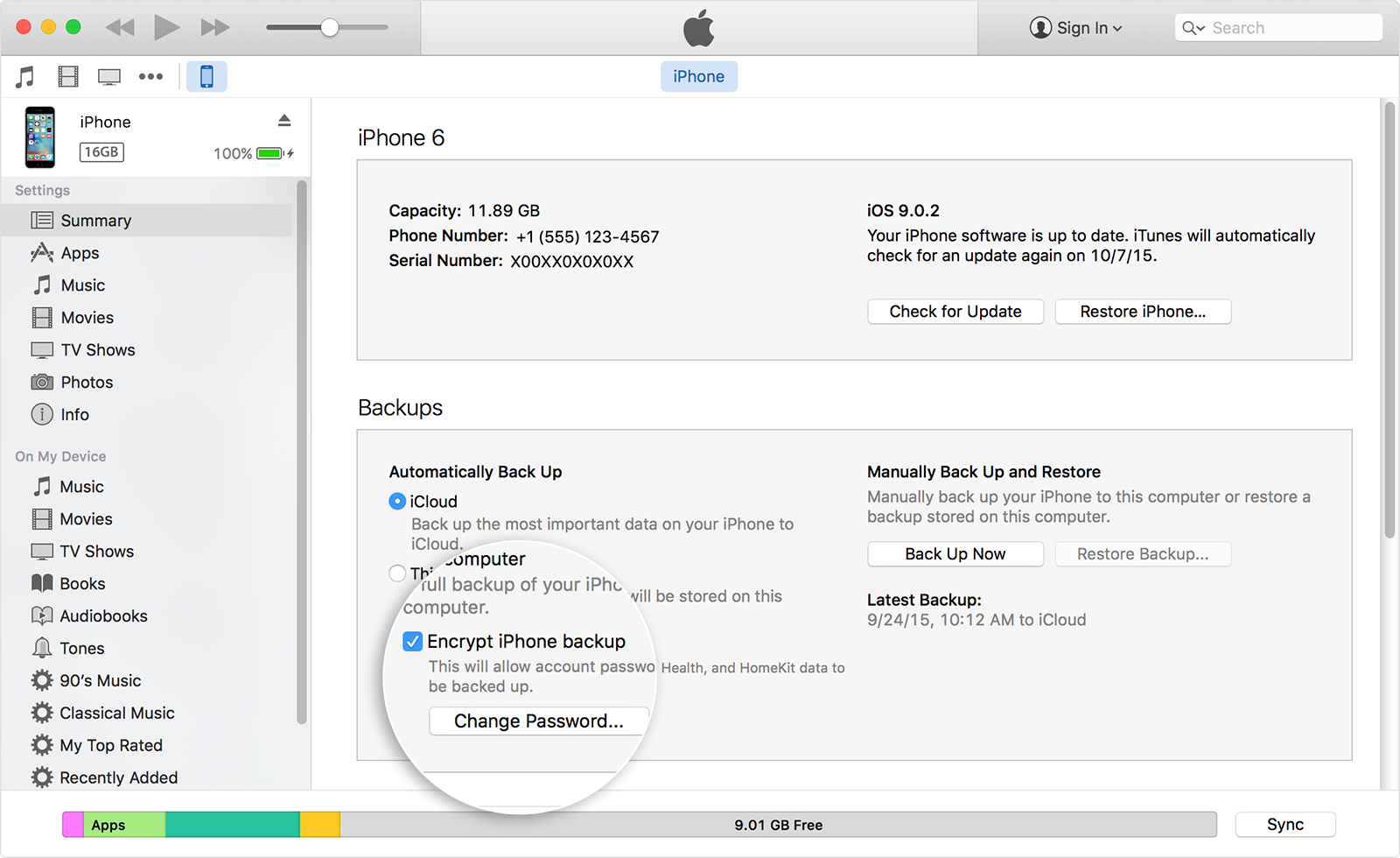The width and height of the screenshot is (1400, 858).
Task: Open Summary in Settings sidebar
Action: click(147, 221)
